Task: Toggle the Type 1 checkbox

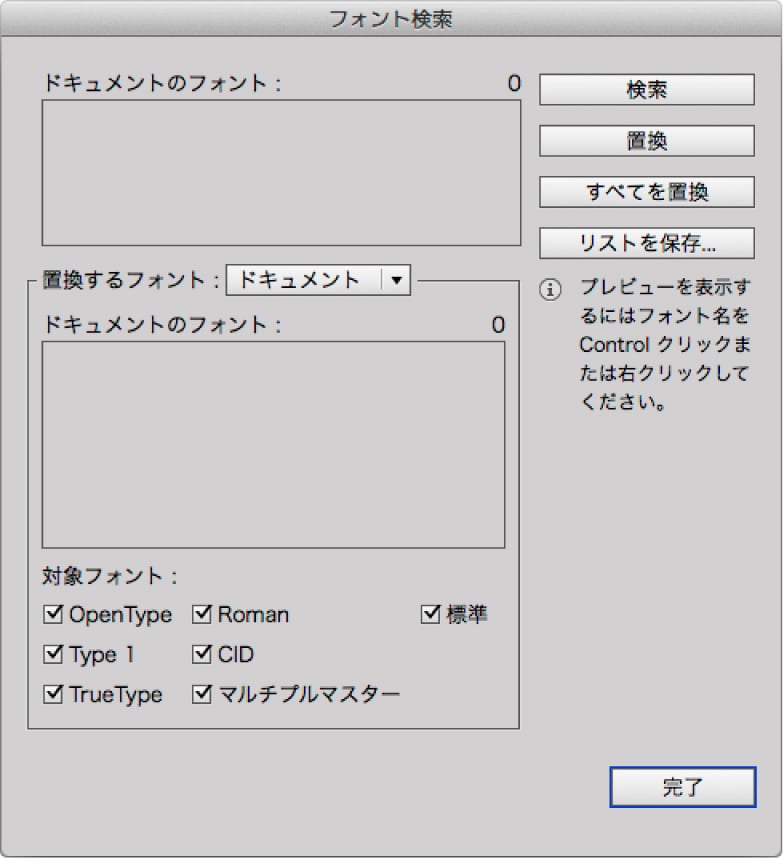Action: tap(53, 655)
